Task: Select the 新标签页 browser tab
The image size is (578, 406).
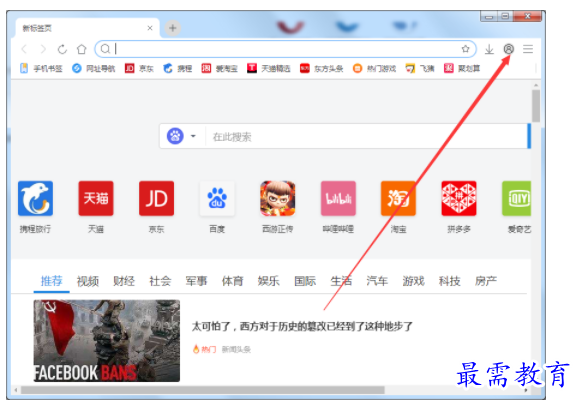Action: [88, 28]
